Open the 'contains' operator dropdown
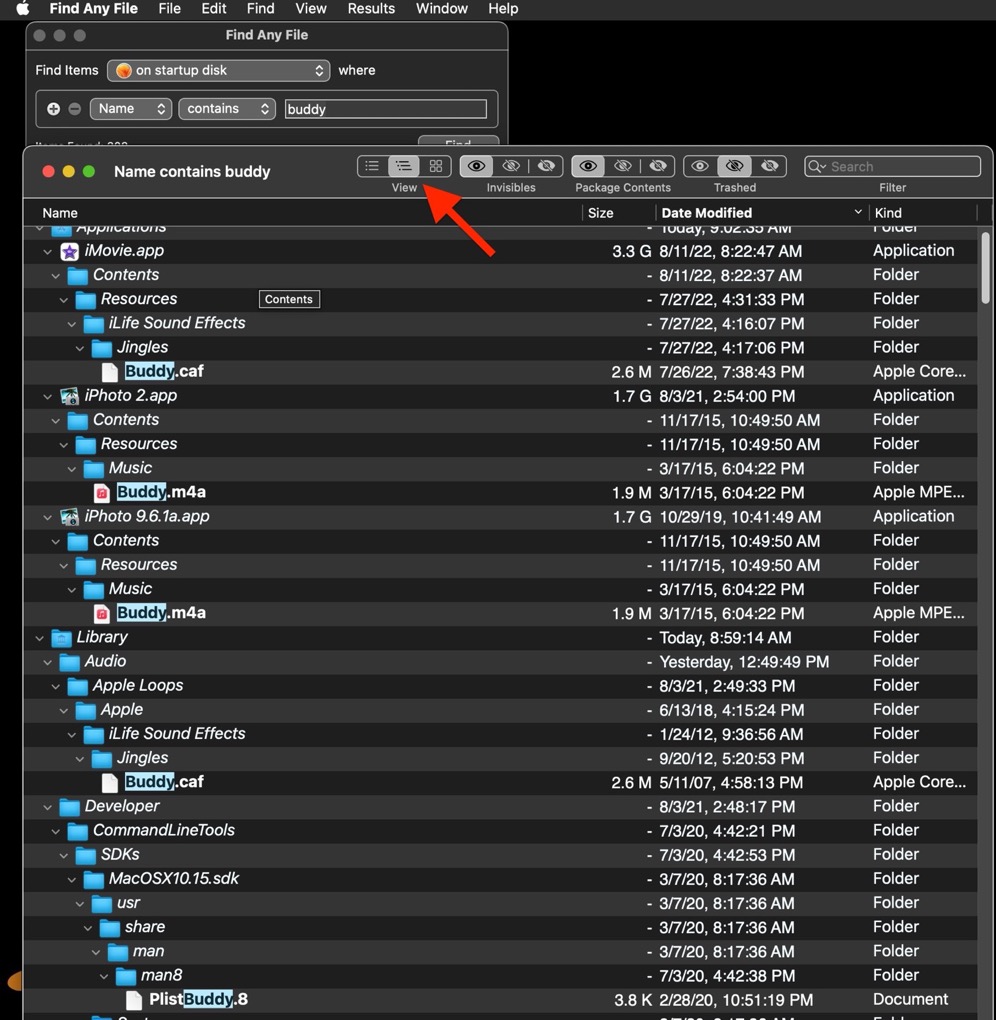 227,109
